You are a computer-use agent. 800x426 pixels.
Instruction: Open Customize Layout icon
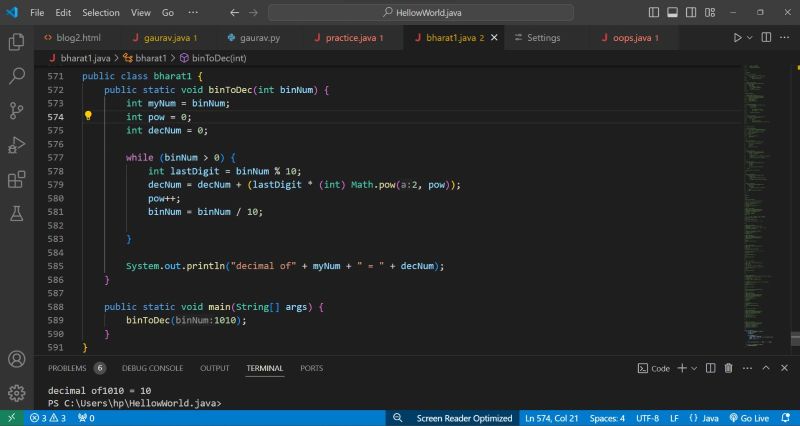710,12
